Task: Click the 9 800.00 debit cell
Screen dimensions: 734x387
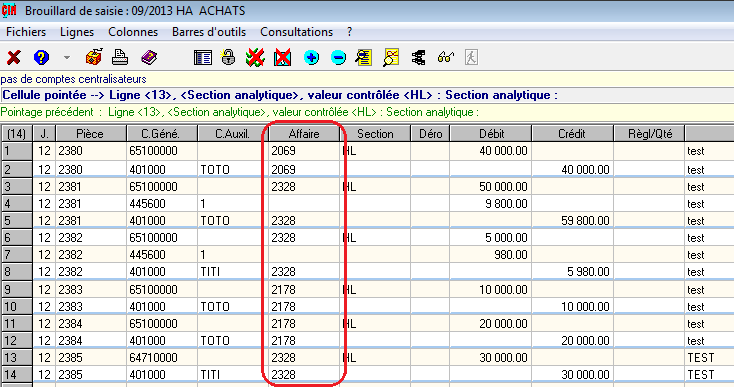Action: coord(491,204)
